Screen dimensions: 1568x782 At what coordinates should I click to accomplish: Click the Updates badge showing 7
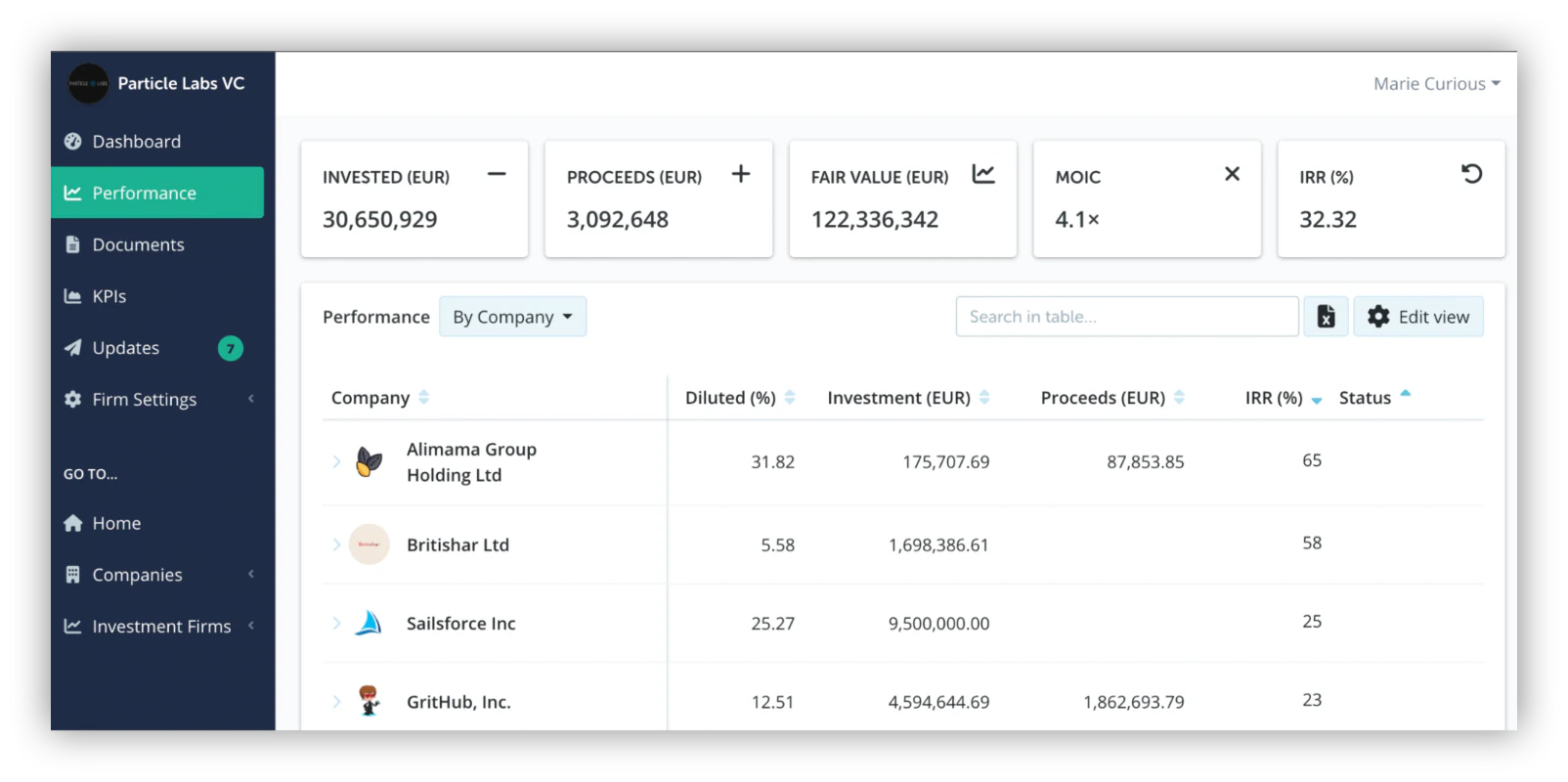tap(231, 348)
